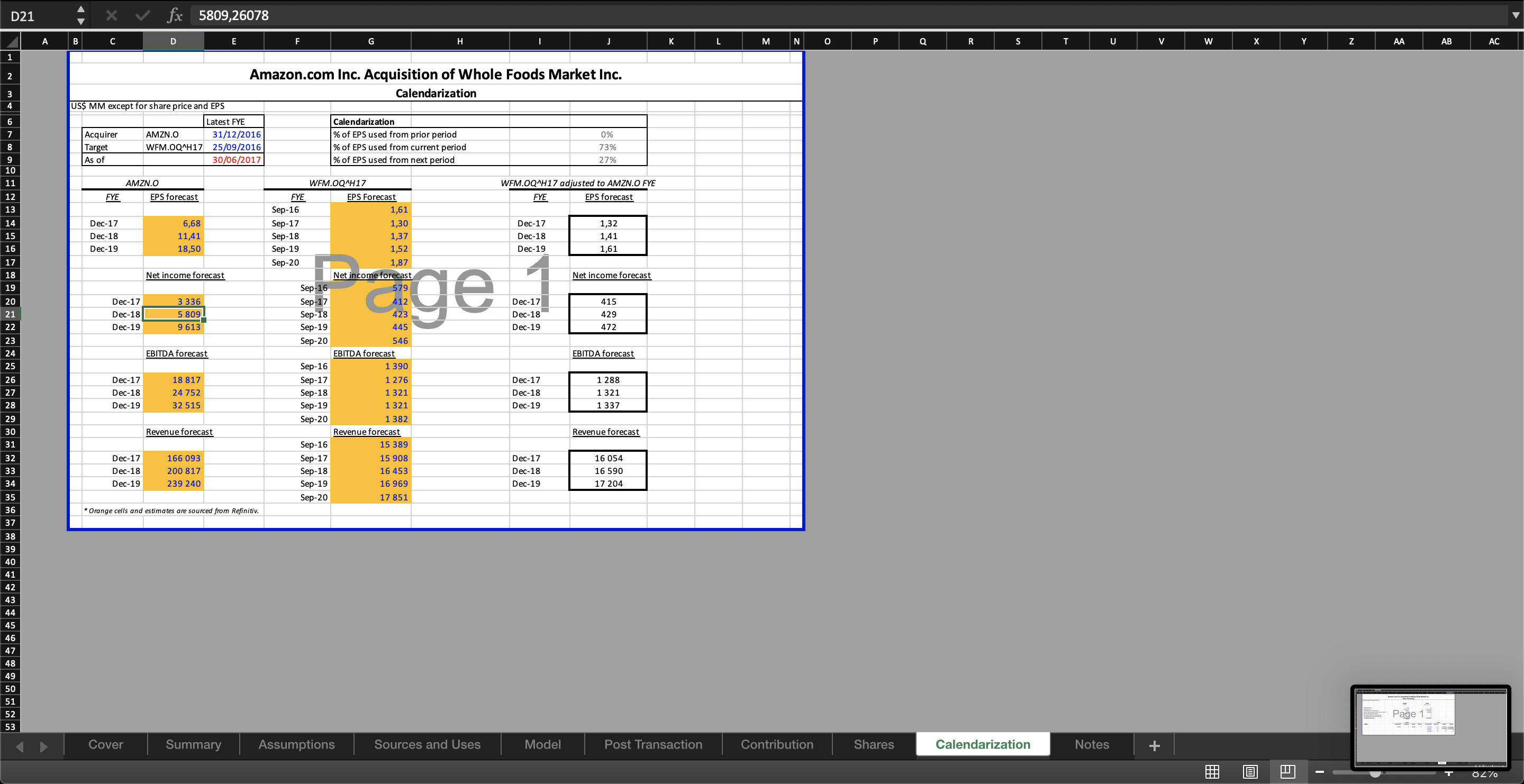Open the Name Box dropdown arrows
This screenshot has width=1524, height=784.
(x=81, y=15)
